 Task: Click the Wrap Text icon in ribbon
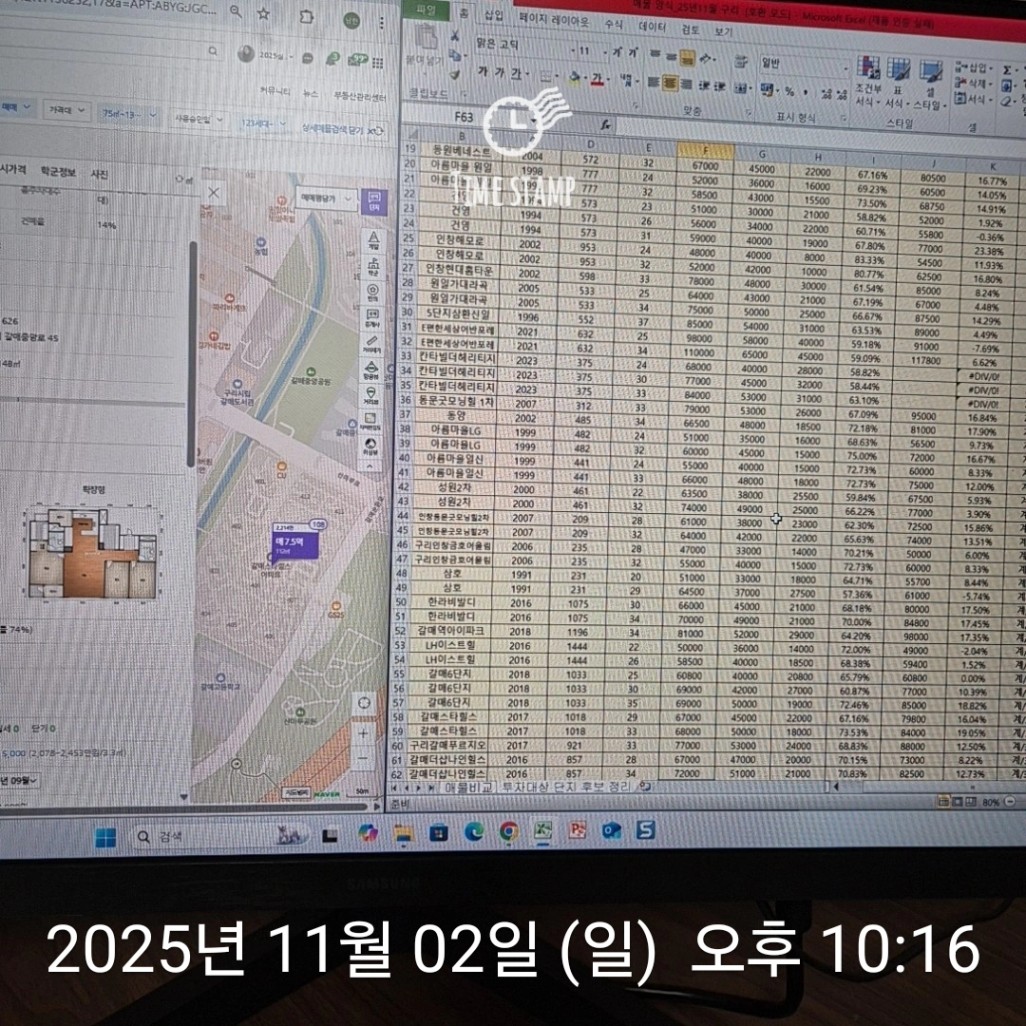point(741,62)
